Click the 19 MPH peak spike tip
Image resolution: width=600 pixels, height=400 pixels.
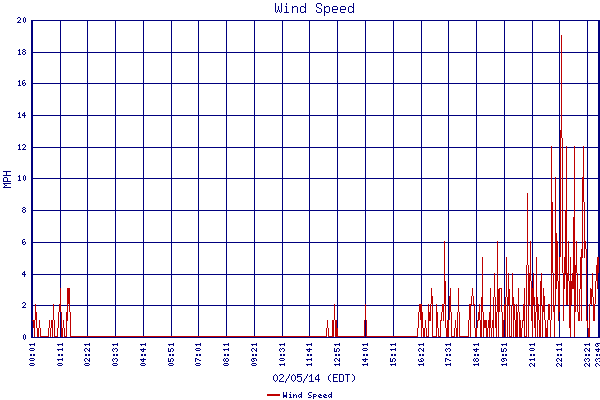pyautogui.click(x=561, y=36)
